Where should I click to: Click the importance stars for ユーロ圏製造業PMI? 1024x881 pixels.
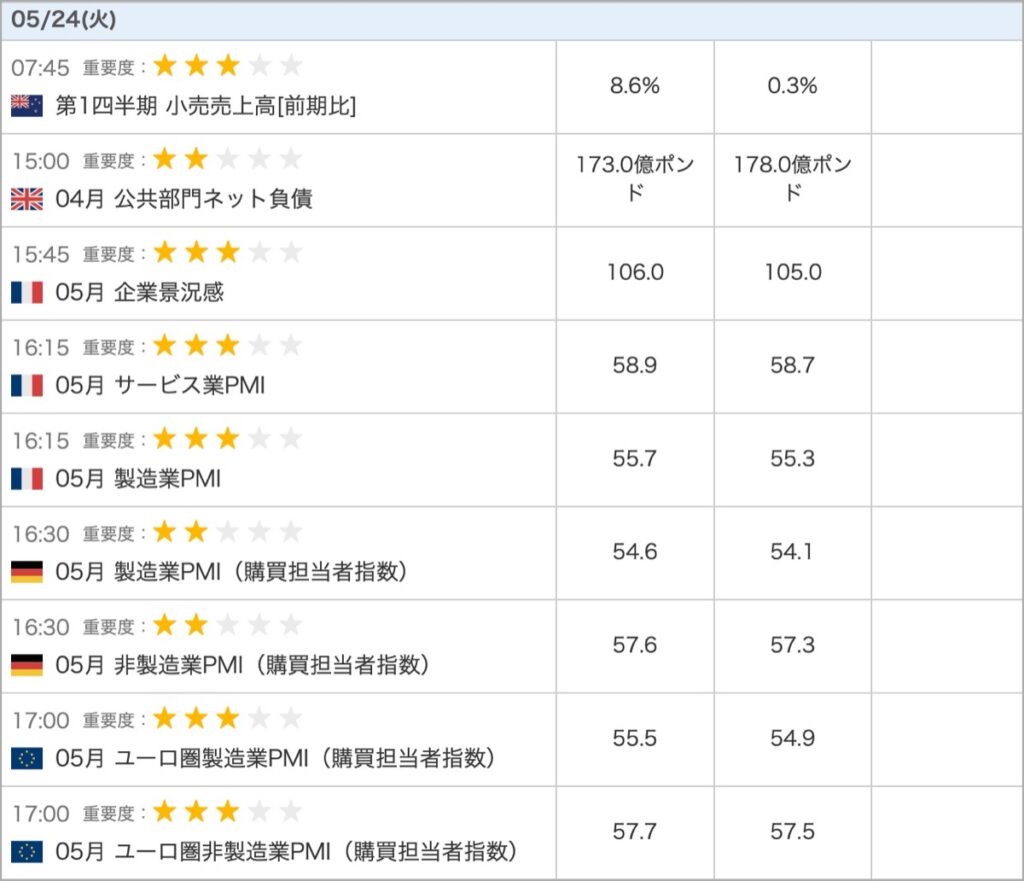(227, 718)
